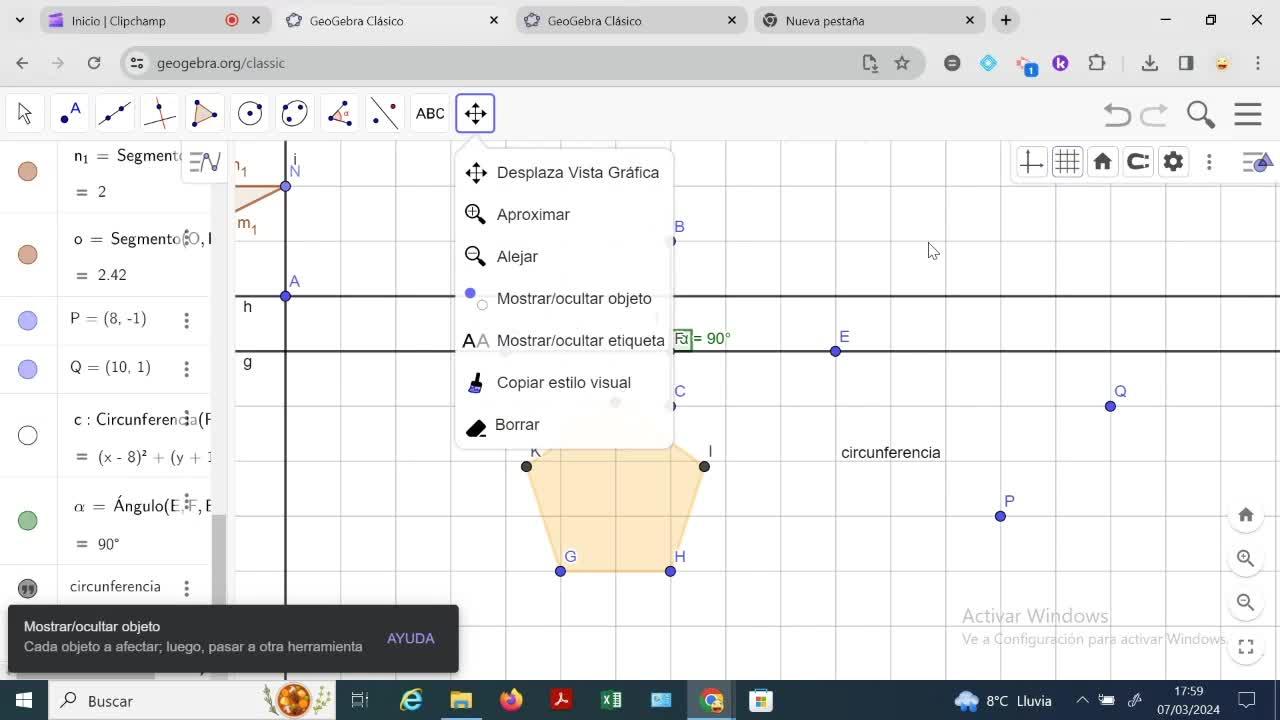
Task: Toggle visibility of circle c
Action: click(x=28, y=435)
